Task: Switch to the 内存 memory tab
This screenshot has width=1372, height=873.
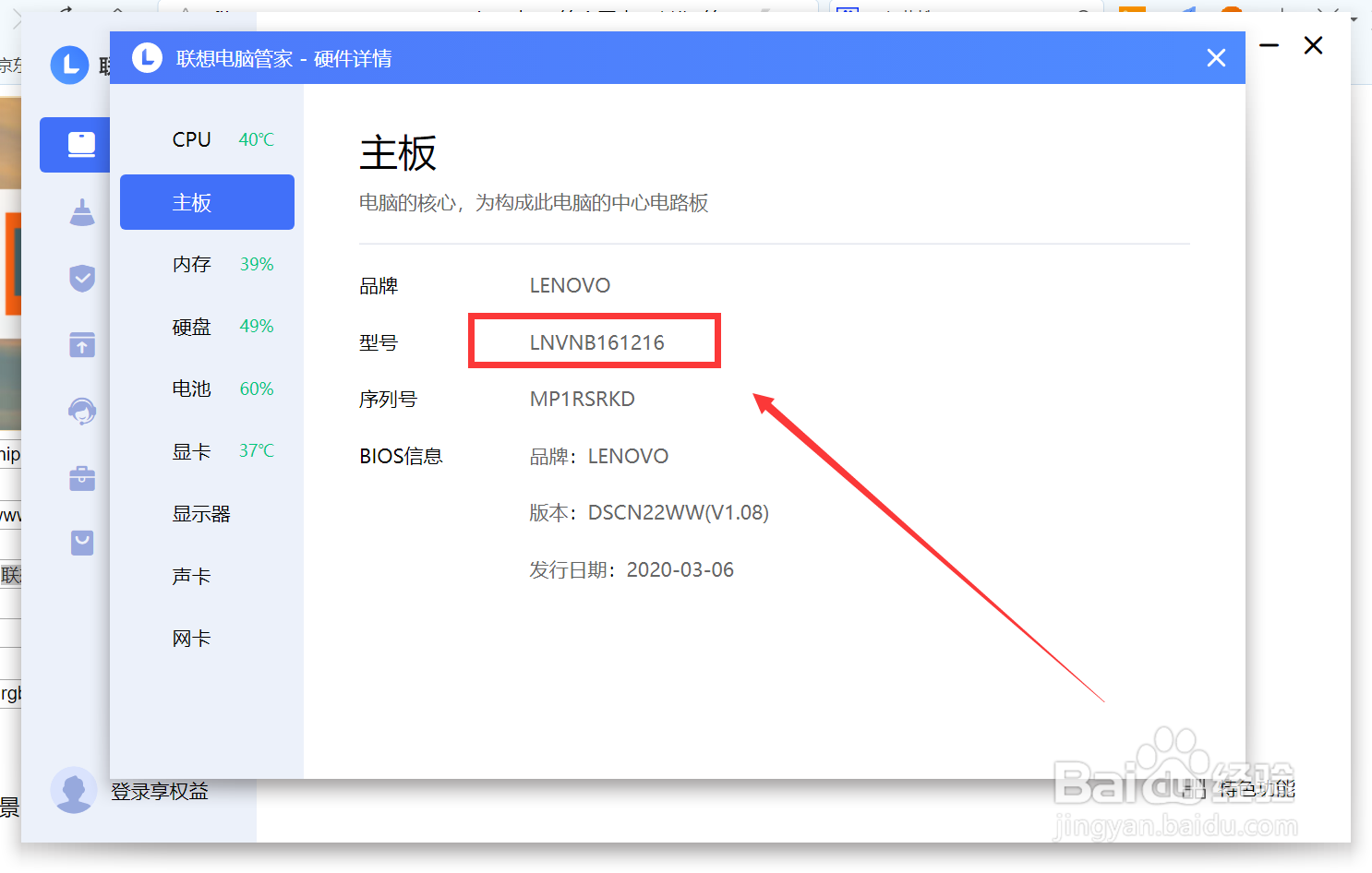Action: (191, 264)
